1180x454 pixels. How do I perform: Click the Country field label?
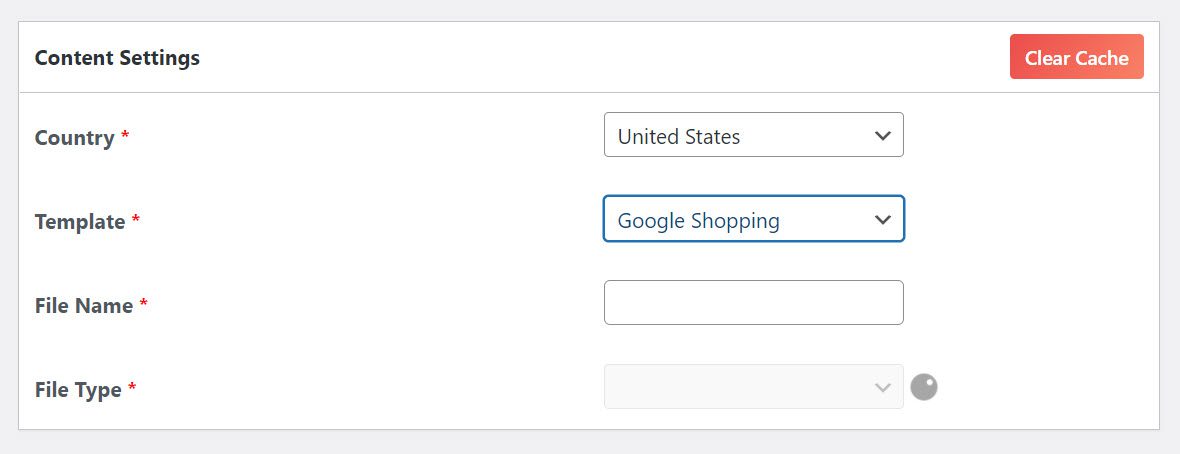point(75,138)
